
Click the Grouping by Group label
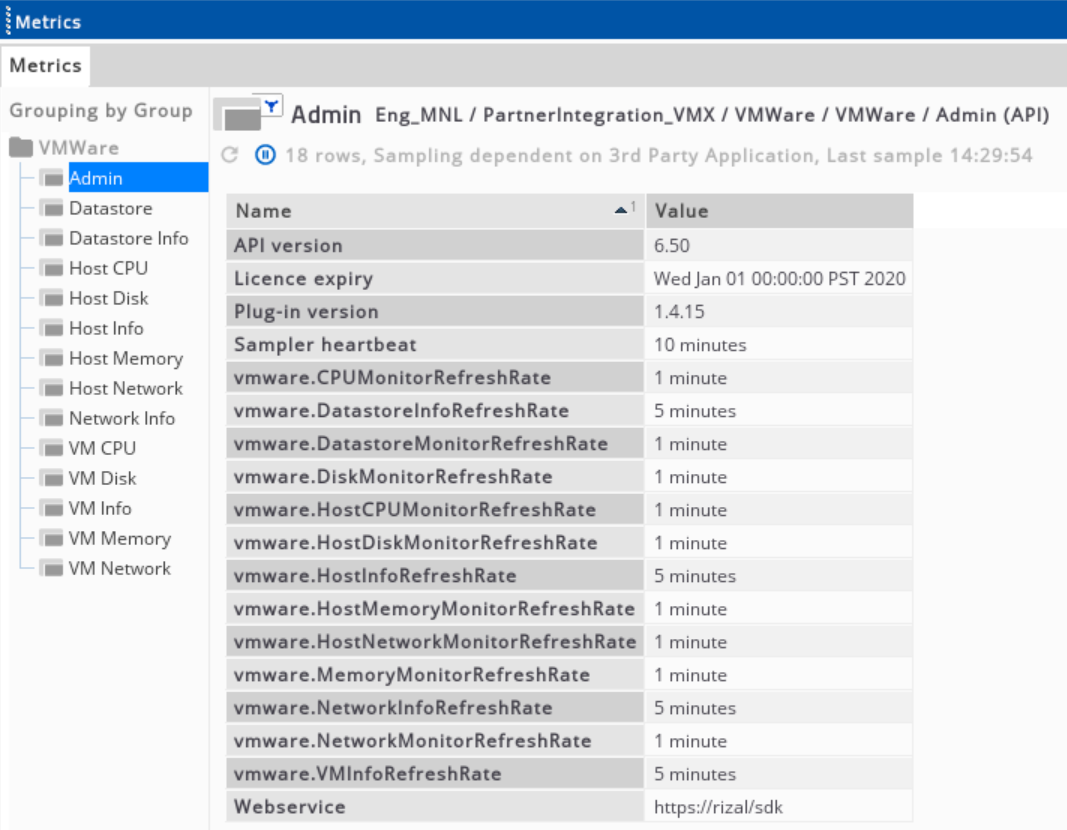[x=101, y=110]
